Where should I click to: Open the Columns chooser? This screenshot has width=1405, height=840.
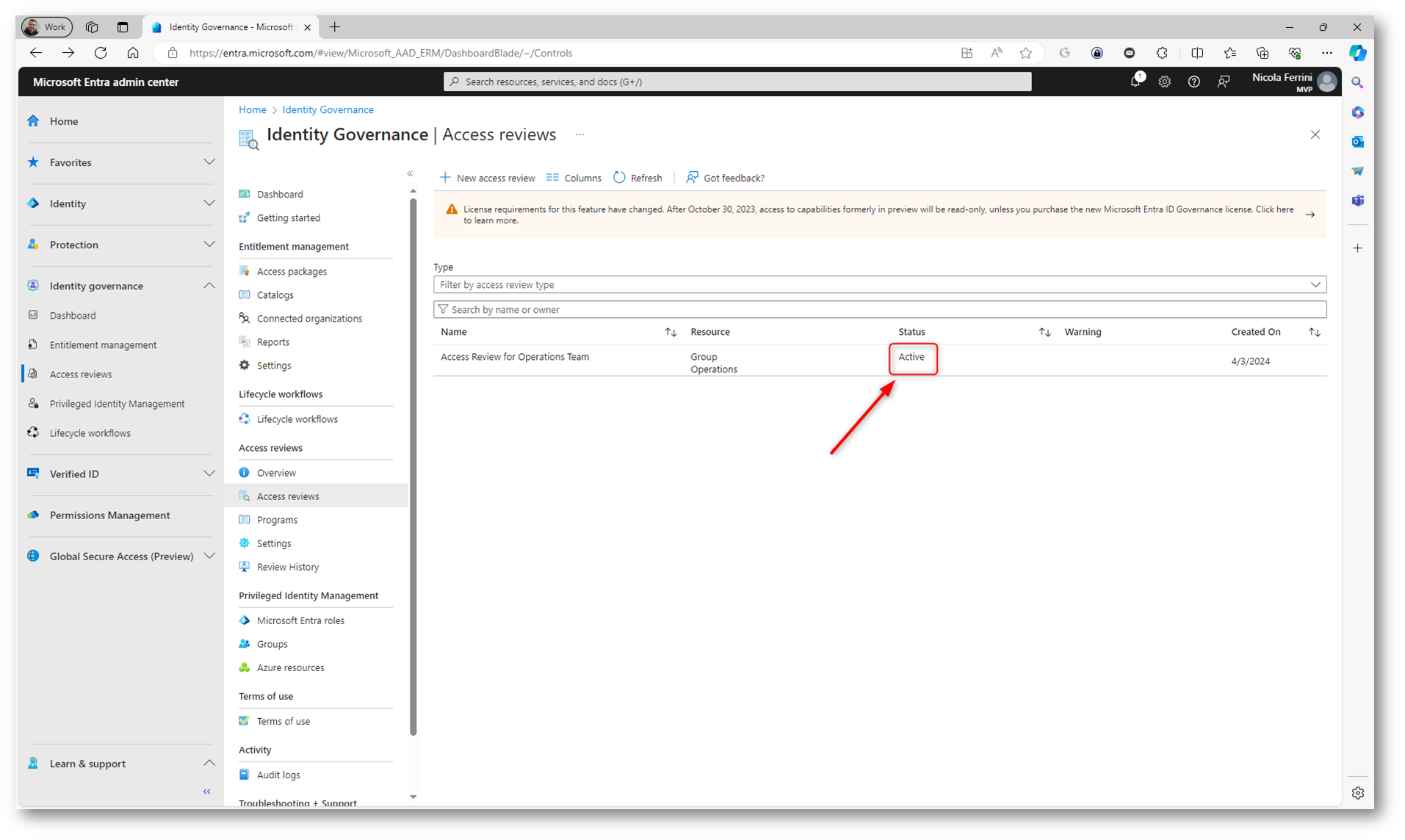(574, 178)
